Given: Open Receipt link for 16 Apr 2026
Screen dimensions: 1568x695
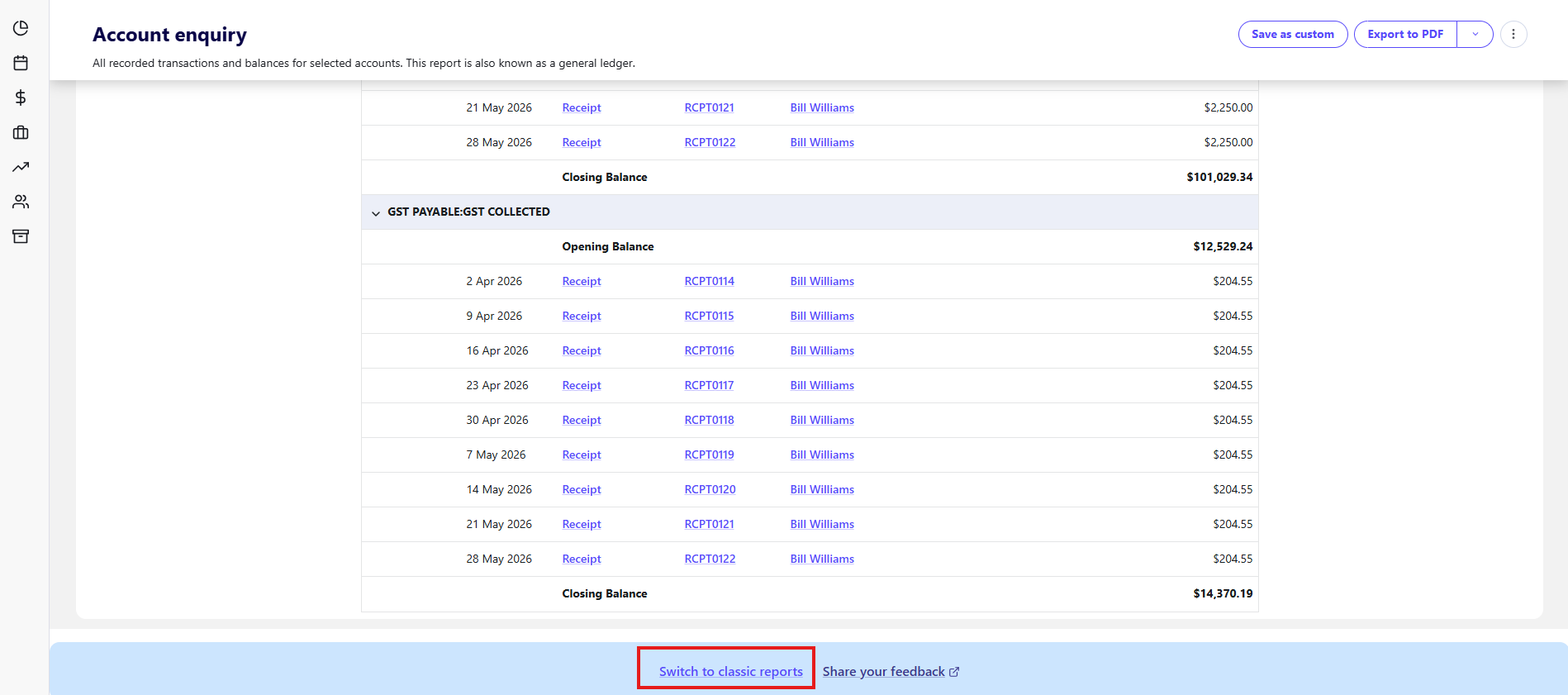Looking at the screenshot, I should point(582,350).
